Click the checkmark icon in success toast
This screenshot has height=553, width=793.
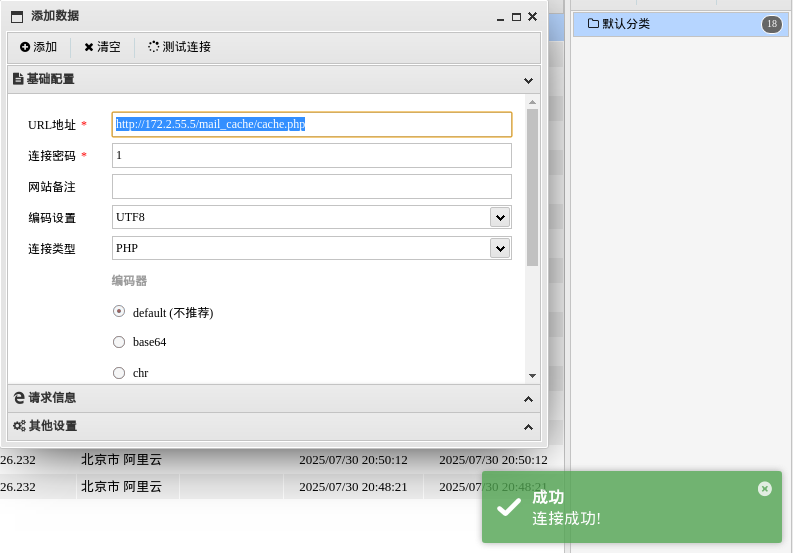[x=509, y=507]
